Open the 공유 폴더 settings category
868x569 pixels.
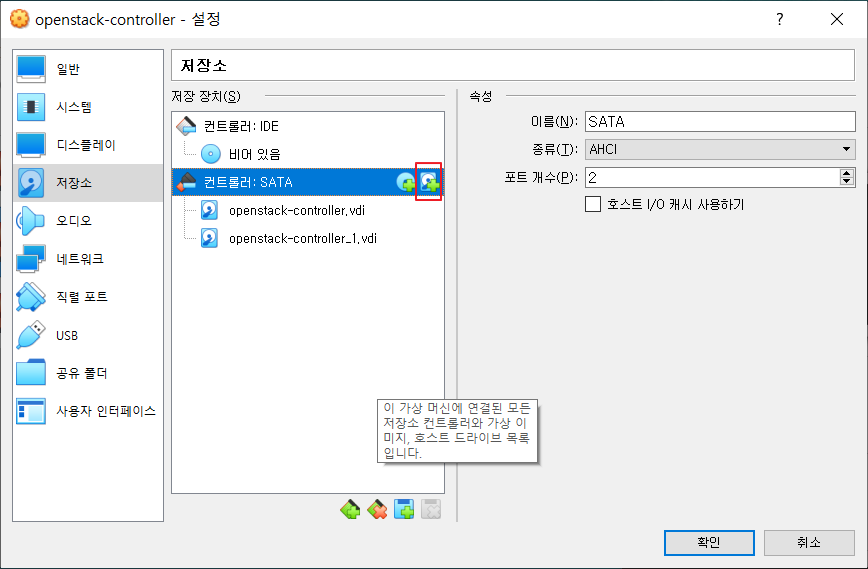88,373
